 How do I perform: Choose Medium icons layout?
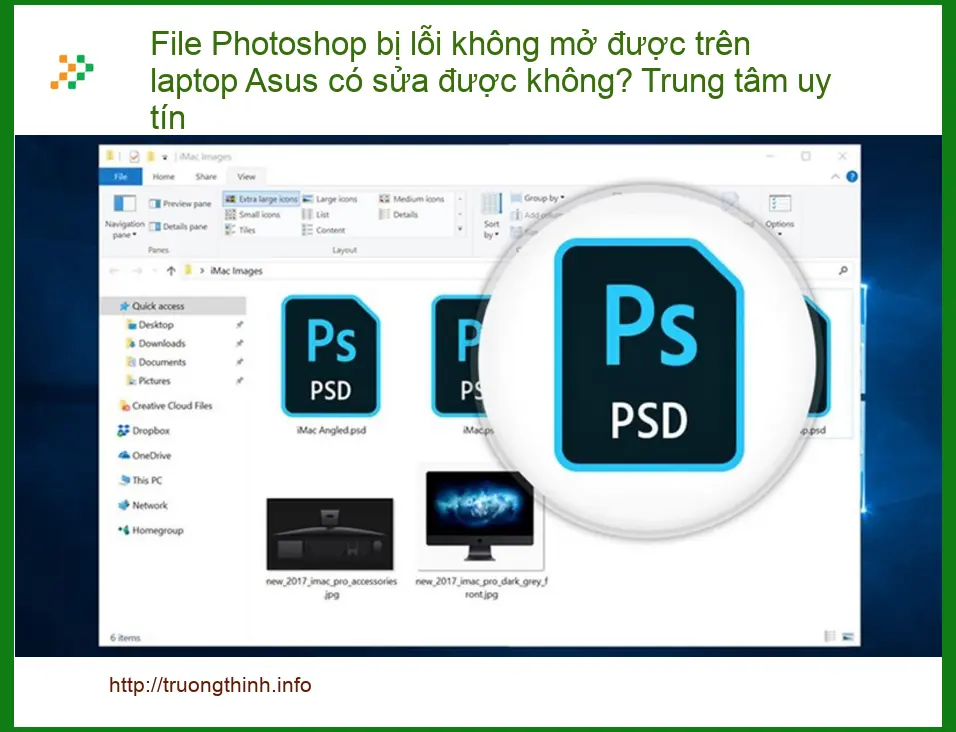click(x=412, y=199)
